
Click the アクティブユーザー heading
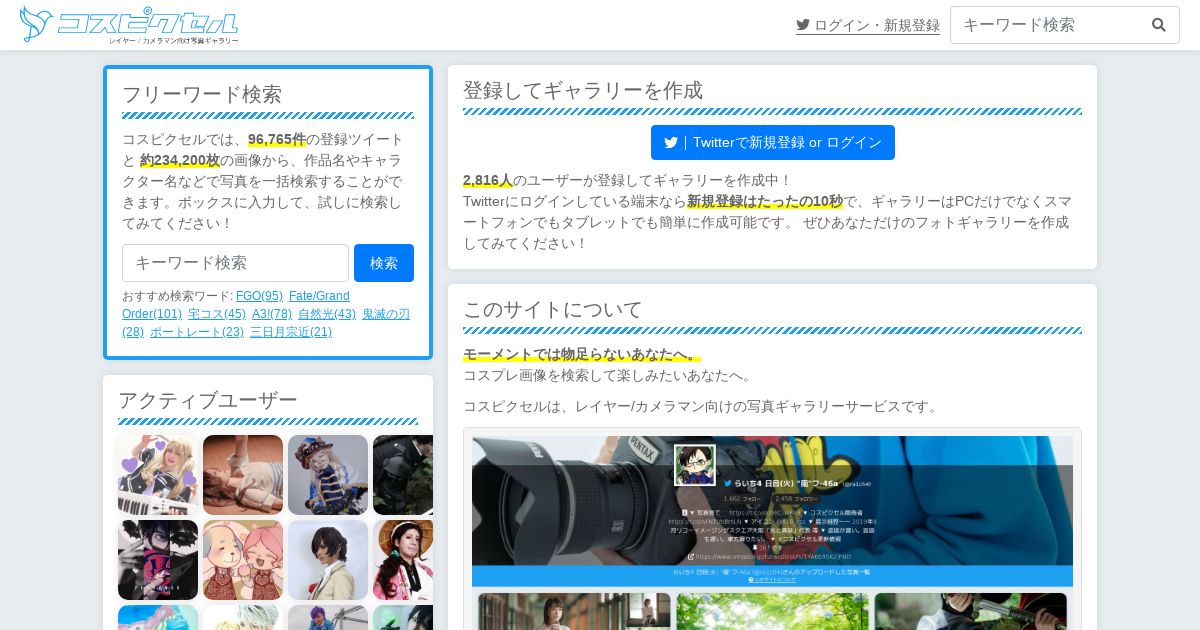tap(208, 400)
